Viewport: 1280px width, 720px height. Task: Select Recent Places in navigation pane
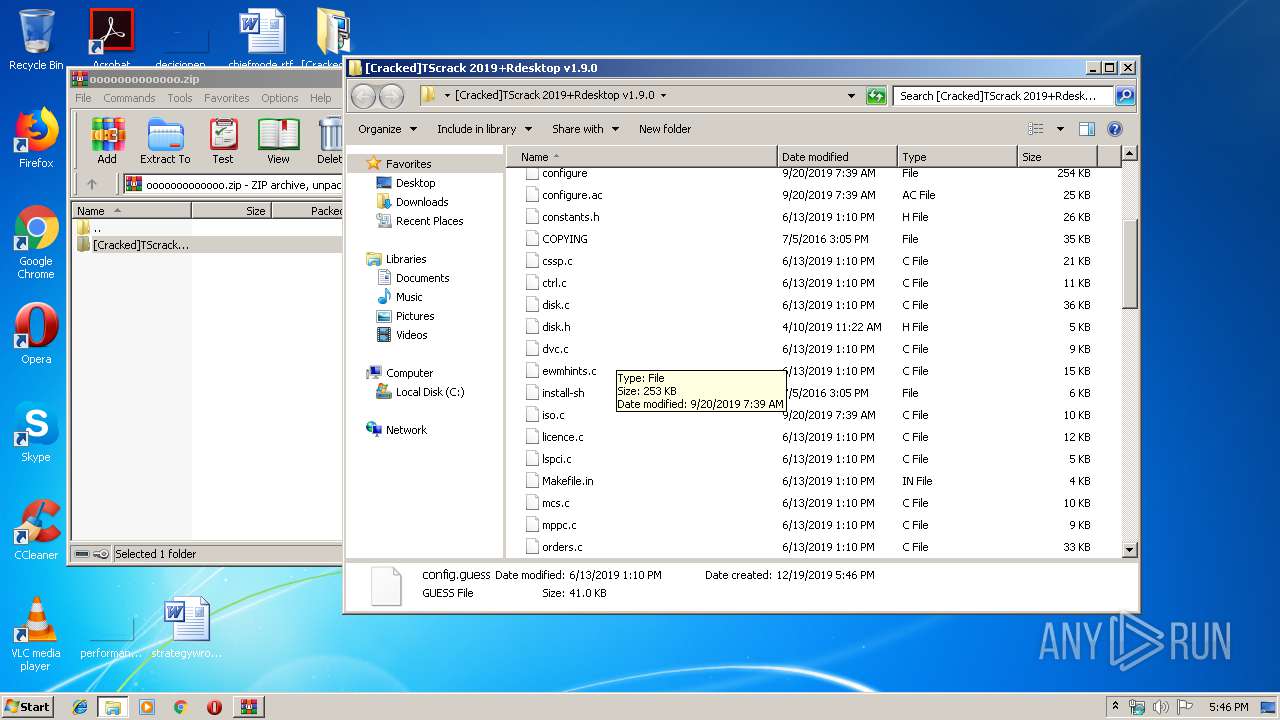429,221
